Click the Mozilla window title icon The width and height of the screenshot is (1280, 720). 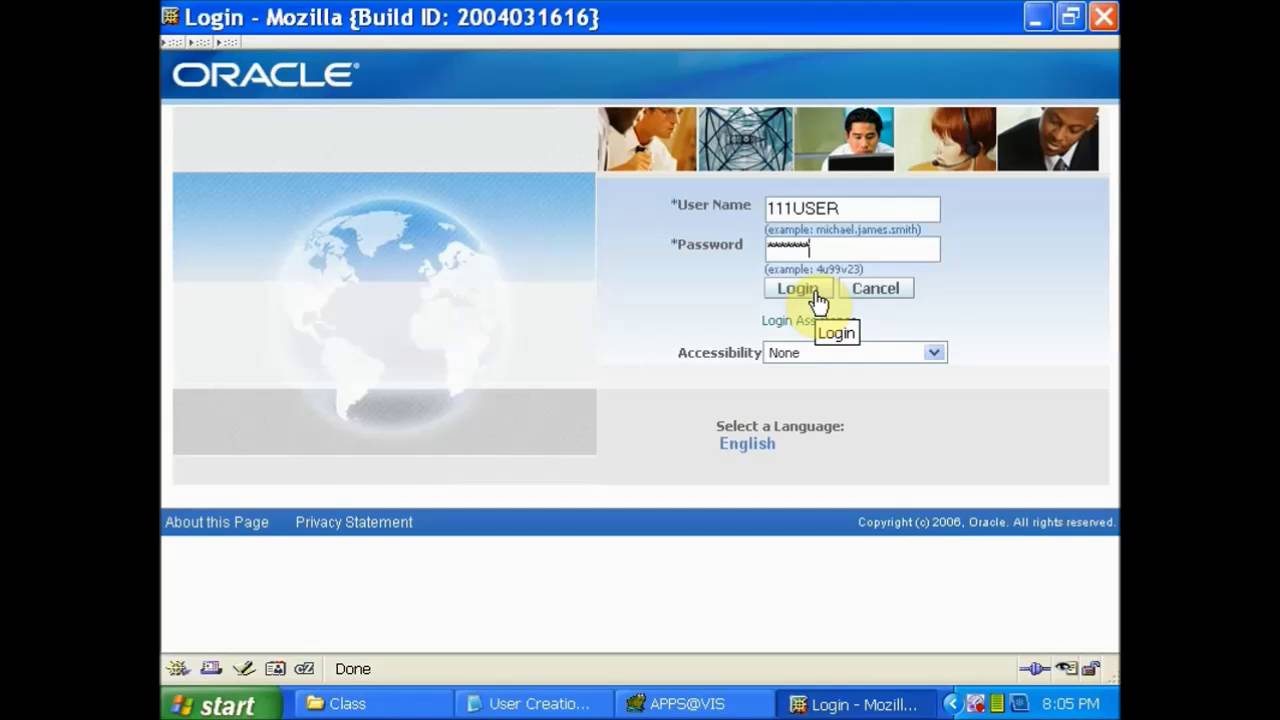[171, 16]
